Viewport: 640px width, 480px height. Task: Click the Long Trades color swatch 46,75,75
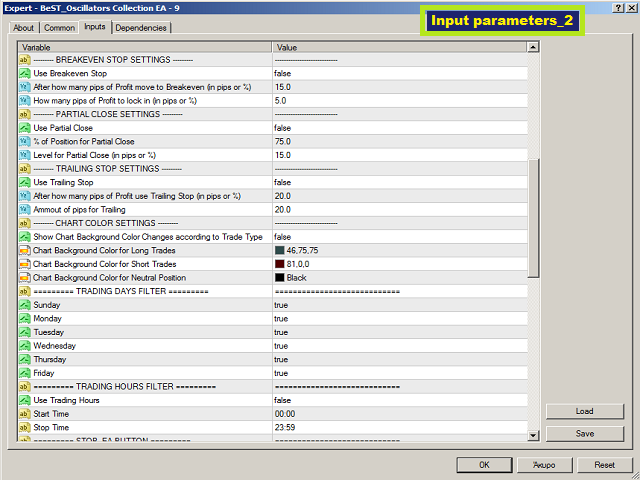point(280,251)
